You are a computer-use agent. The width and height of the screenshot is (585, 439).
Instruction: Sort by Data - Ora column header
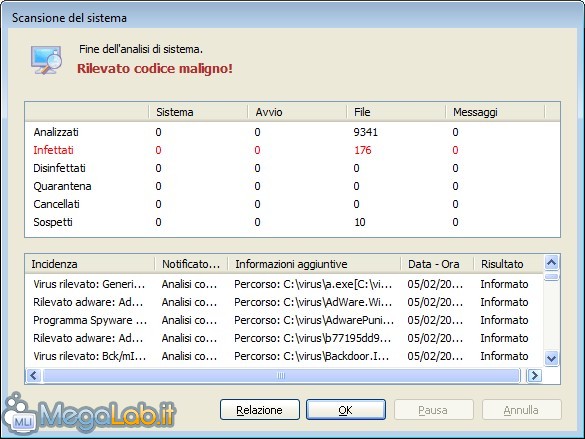[437, 264]
